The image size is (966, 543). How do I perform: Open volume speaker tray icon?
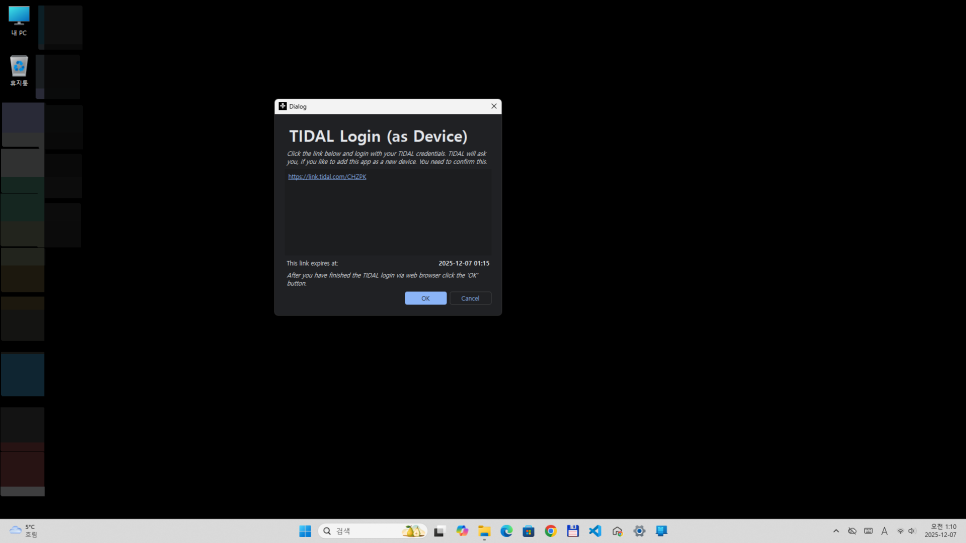click(x=912, y=531)
